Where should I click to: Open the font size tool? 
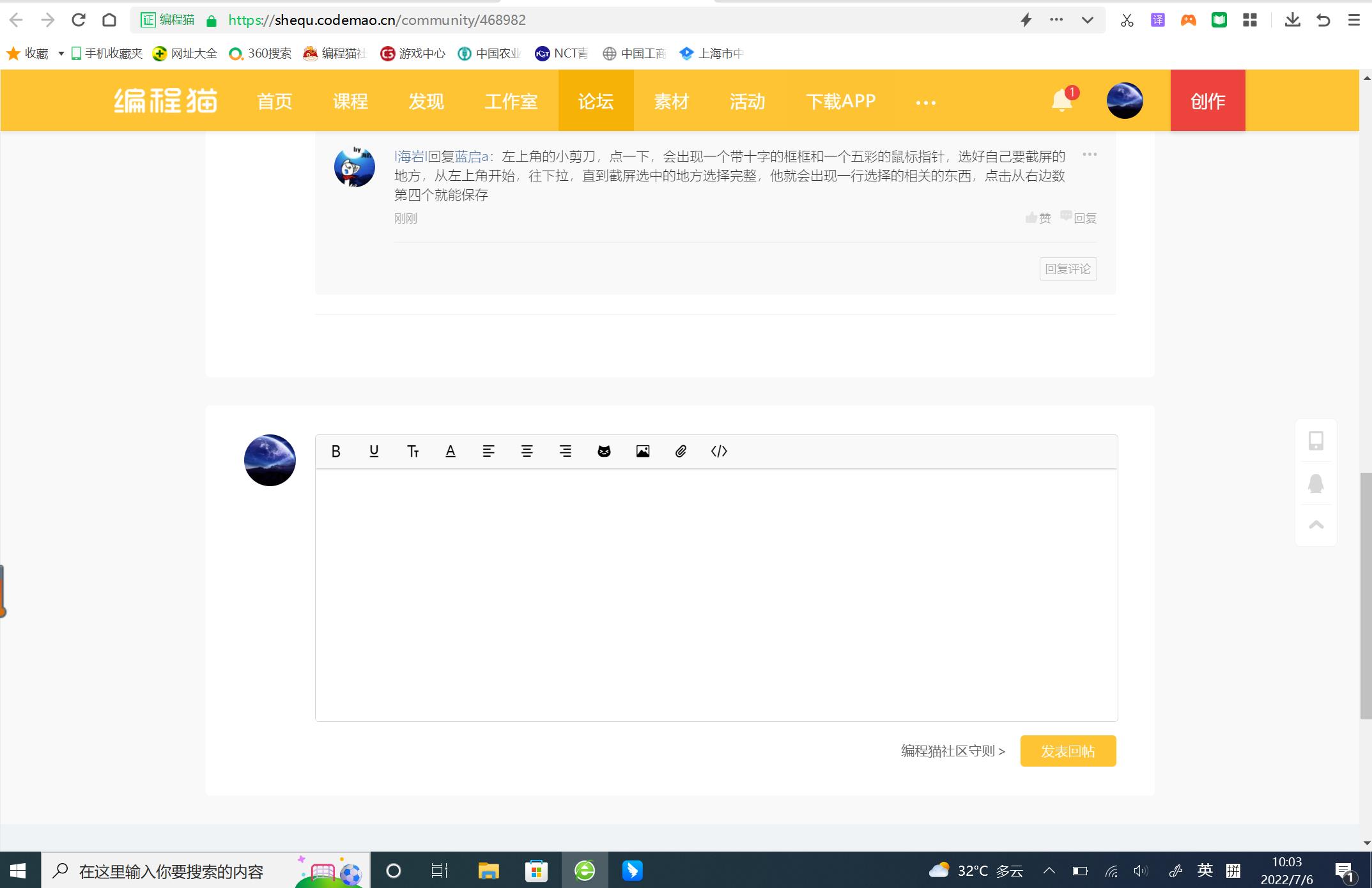[413, 452]
